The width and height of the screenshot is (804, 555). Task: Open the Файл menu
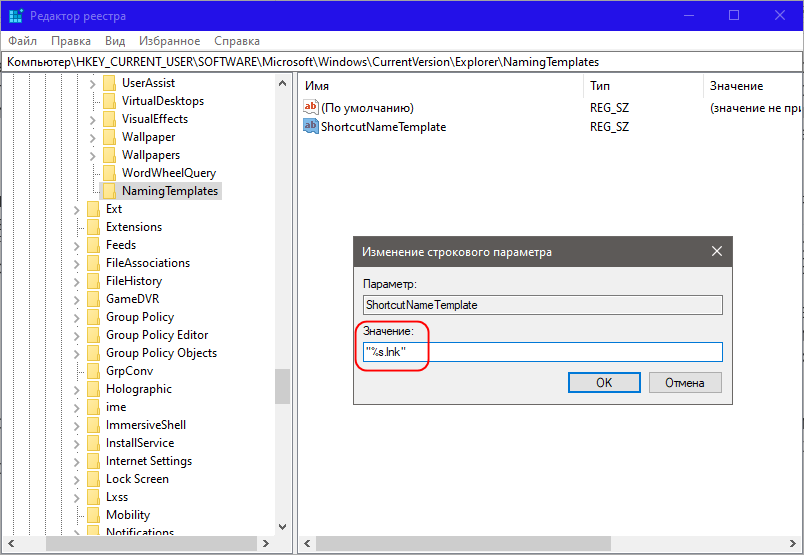click(x=23, y=41)
